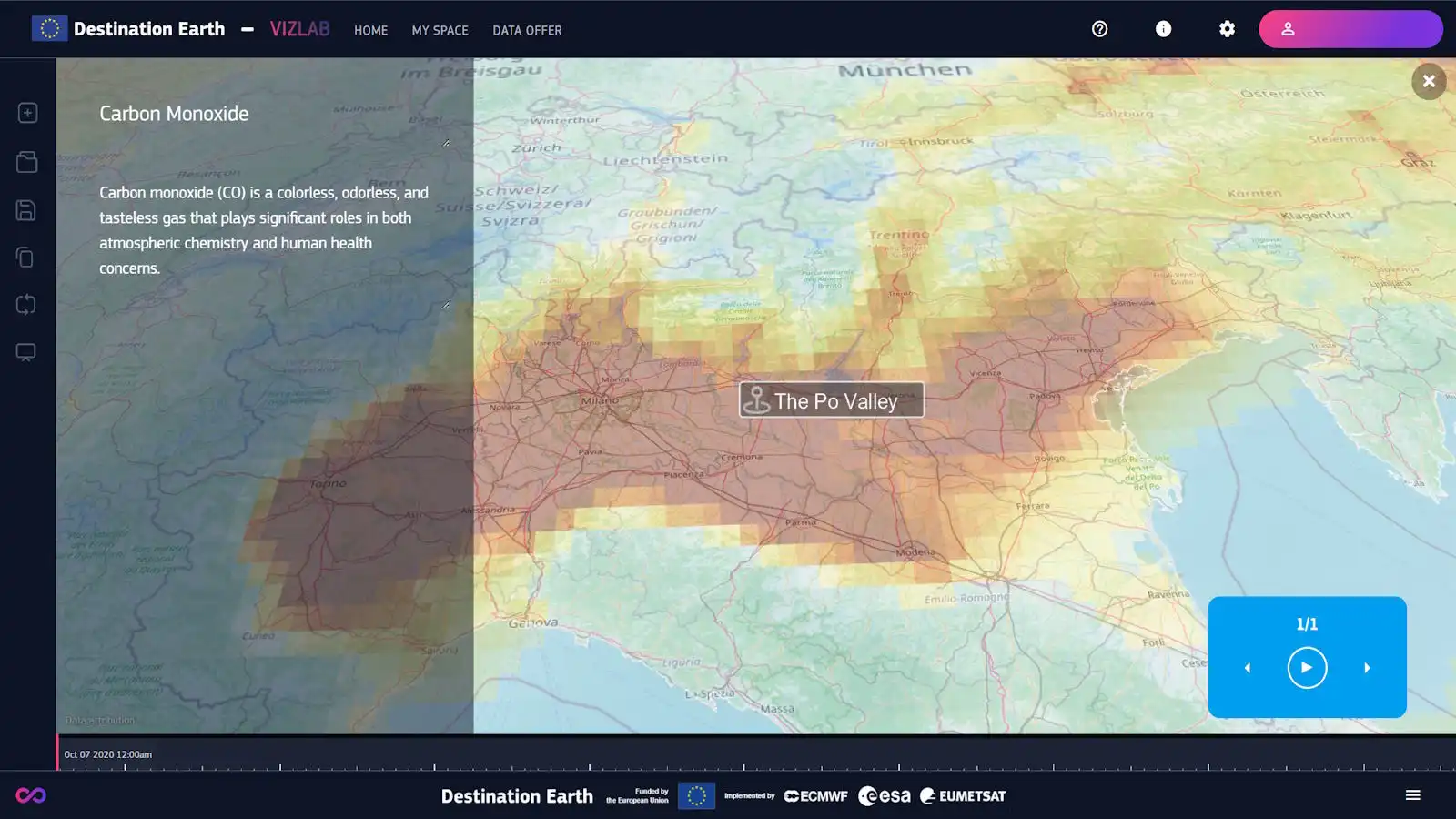Viewport: 1456px width, 819px height.
Task: Open the DATA OFFER page
Action: pos(527,30)
